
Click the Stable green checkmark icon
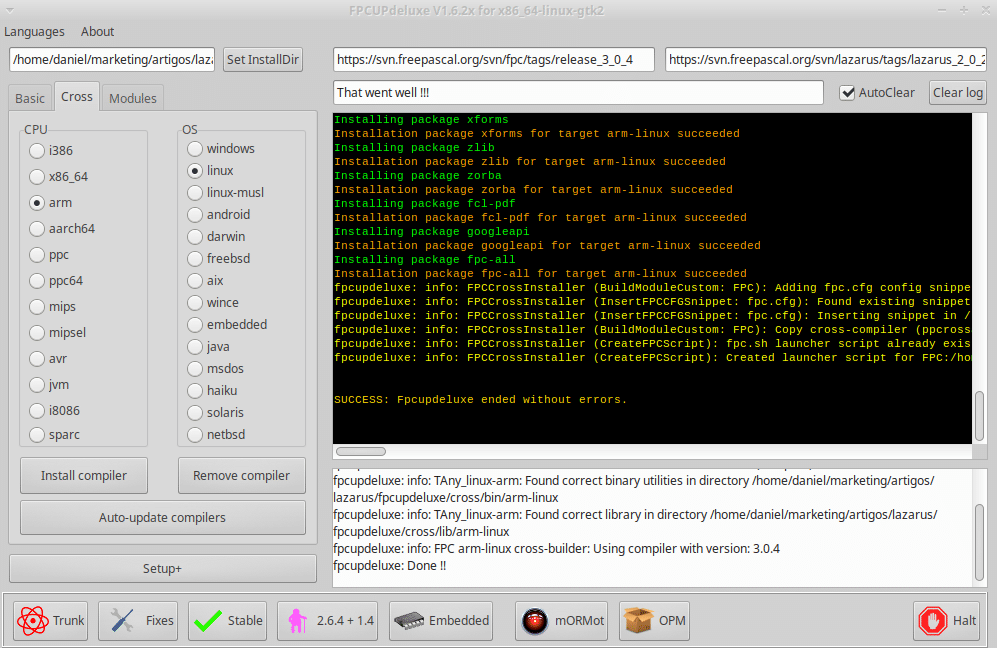[208, 621]
